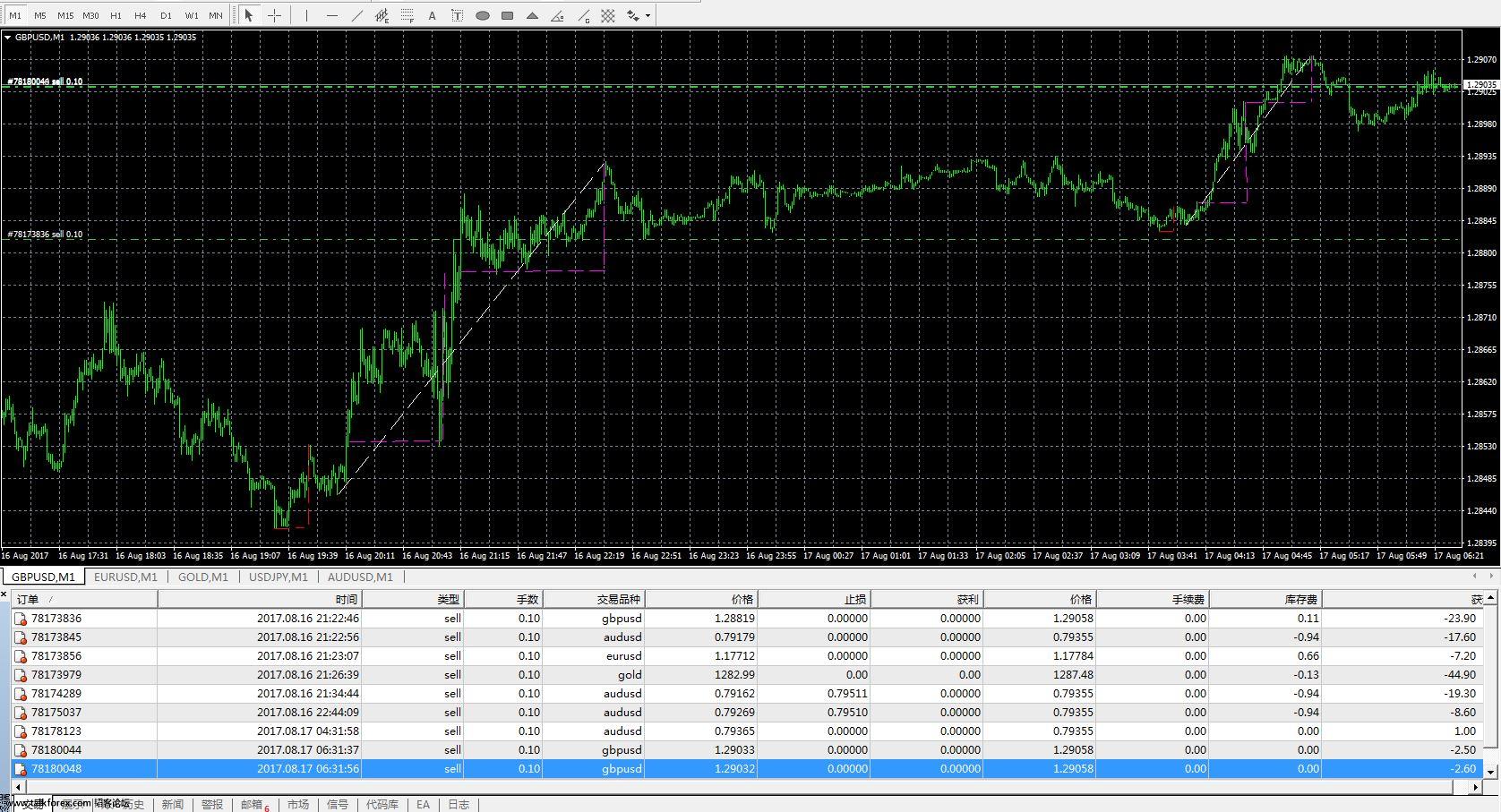Open the GOLD,M1 chart tab
The width and height of the screenshot is (1501, 812).
coord(203,577)
